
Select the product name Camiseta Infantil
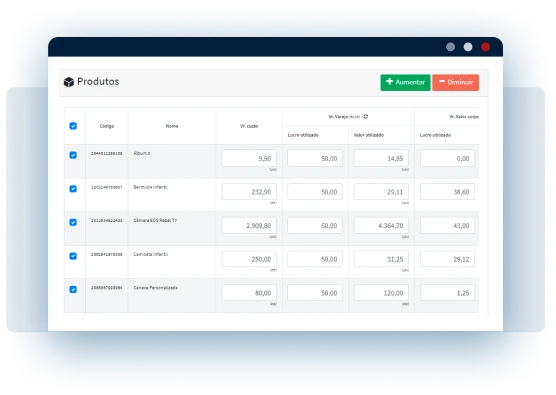(x=151, y=254)
